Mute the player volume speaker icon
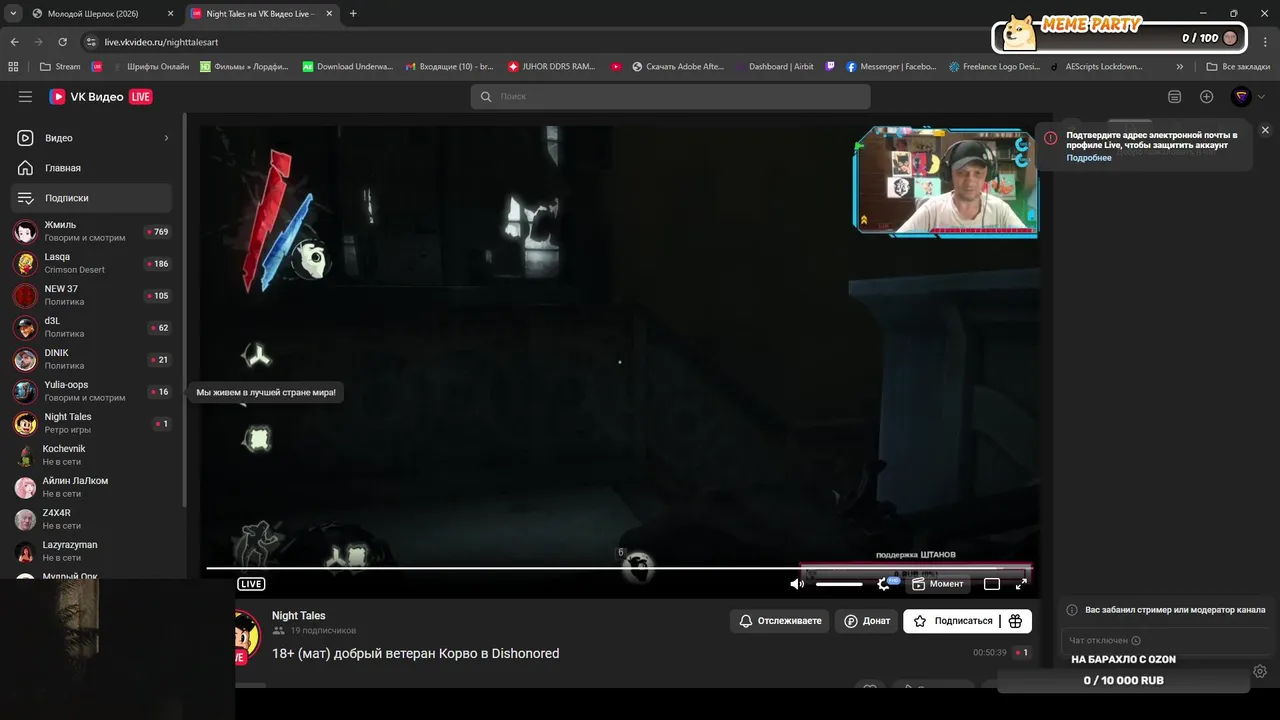Screen dimensions: 1280x720 point(797,584)
